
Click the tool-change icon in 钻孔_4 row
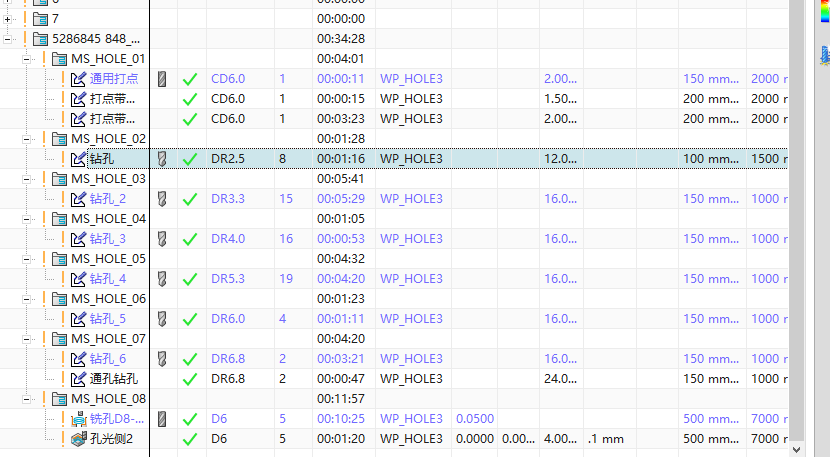pyautogui.click(x=162, y=279)
